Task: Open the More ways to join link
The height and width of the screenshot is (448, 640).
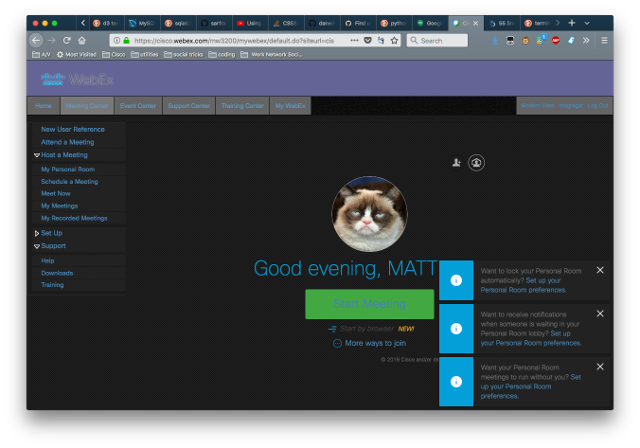Action: click(375, 344)
